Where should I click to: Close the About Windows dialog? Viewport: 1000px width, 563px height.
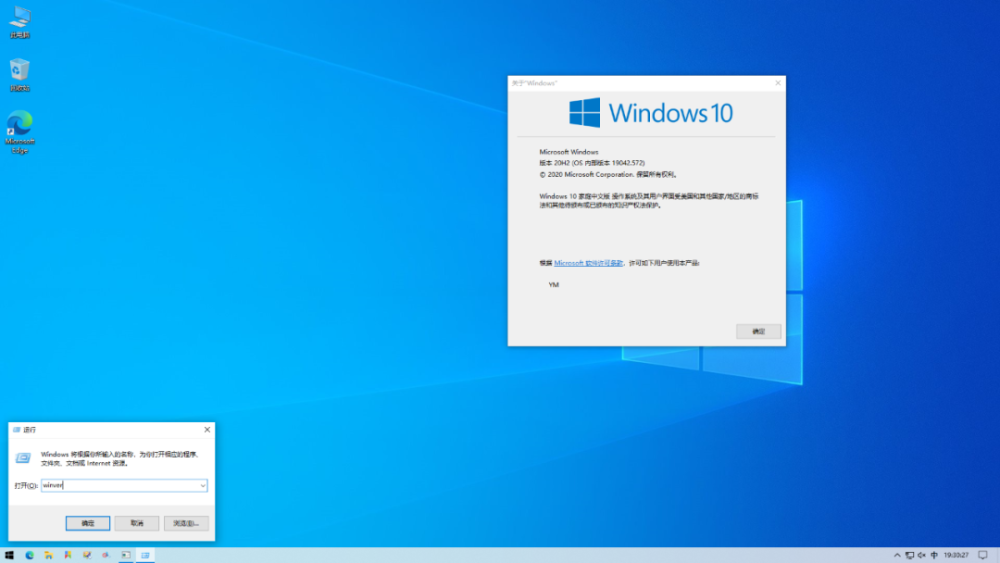(777, 83)
